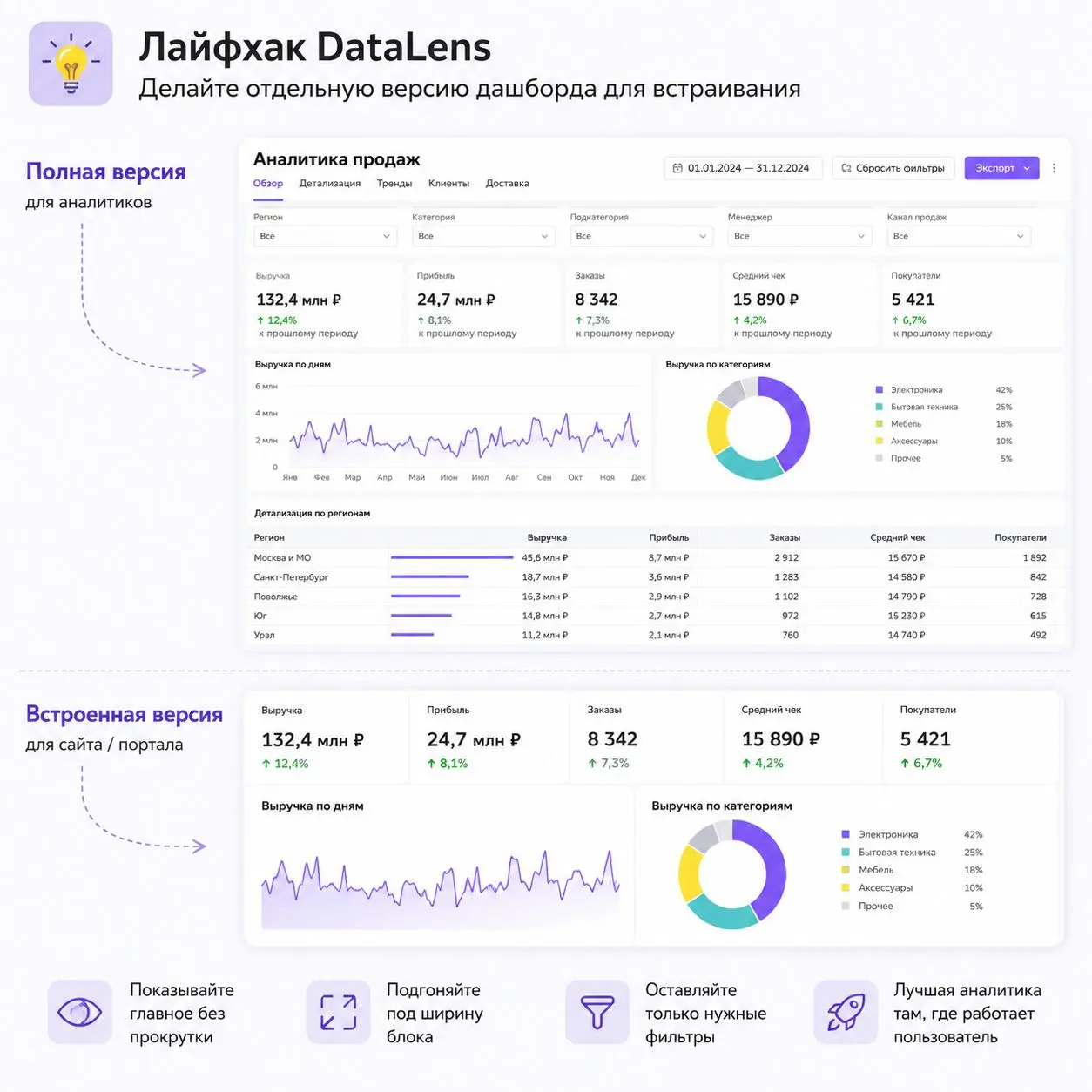Open the Регион filter dropdown
This screenshot has width=1092, height=1092.
(326, 236)
